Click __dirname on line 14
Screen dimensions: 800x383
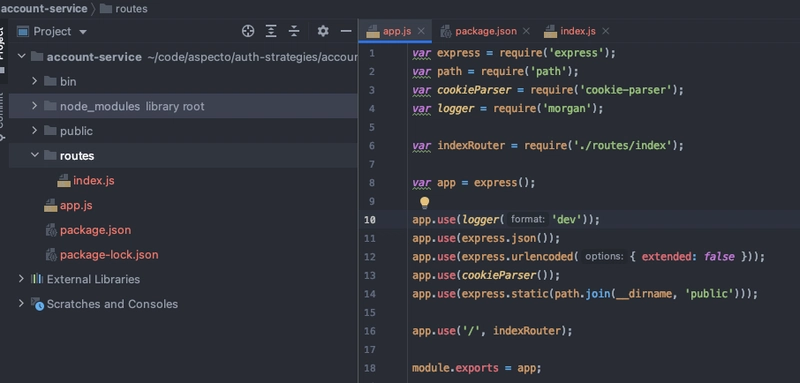pos(644,294)
